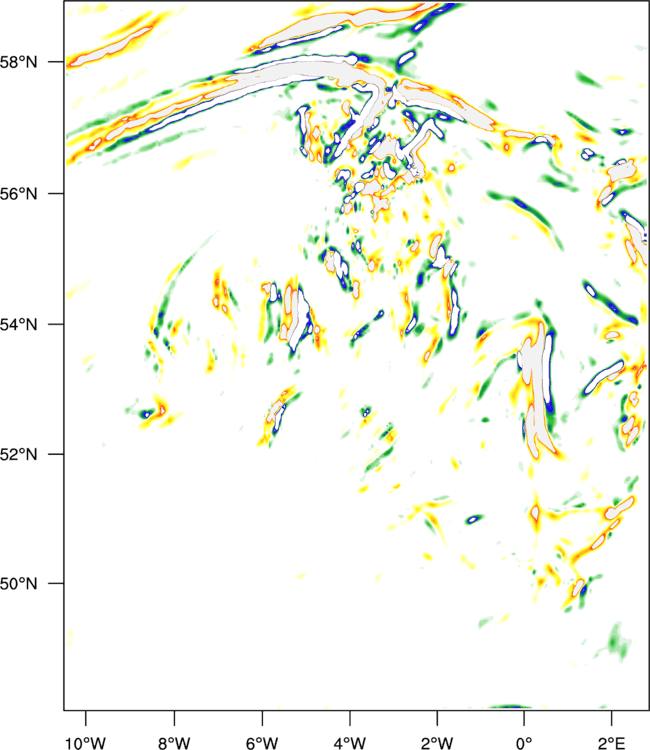The width and height of the screenshot is (650, 750).
Task: Click the 54°N latitude label
Action: click(18, 324)
